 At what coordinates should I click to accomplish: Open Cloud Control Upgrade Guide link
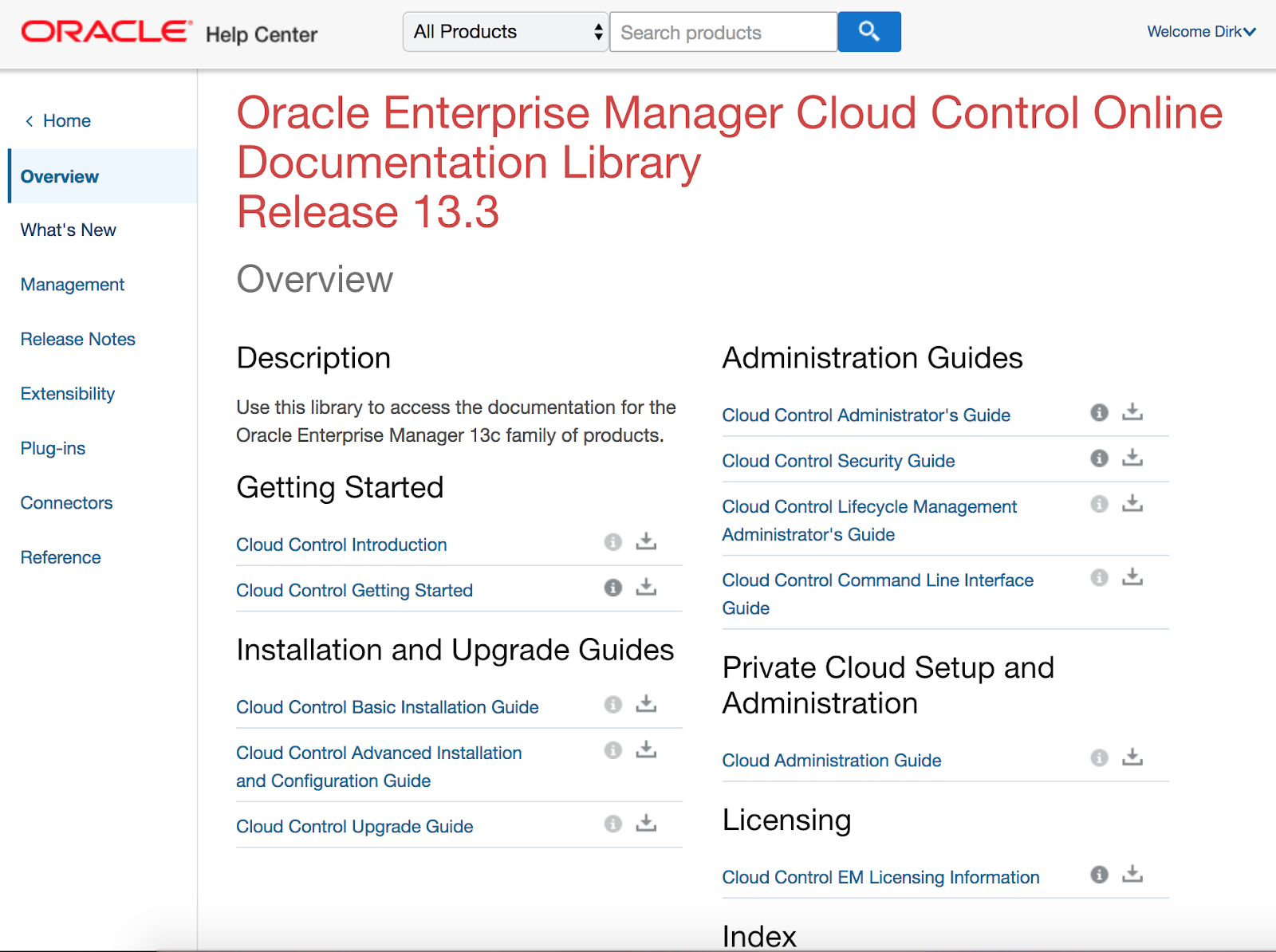(x=354, y=827)
